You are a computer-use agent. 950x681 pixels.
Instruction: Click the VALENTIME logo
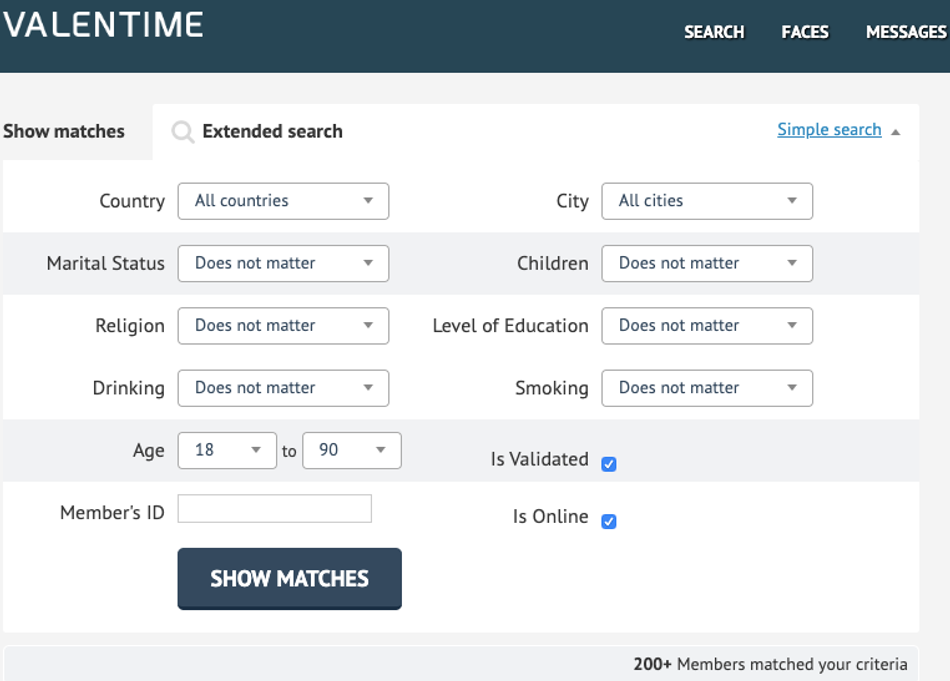pyautogui.click(x=104, y=25)
